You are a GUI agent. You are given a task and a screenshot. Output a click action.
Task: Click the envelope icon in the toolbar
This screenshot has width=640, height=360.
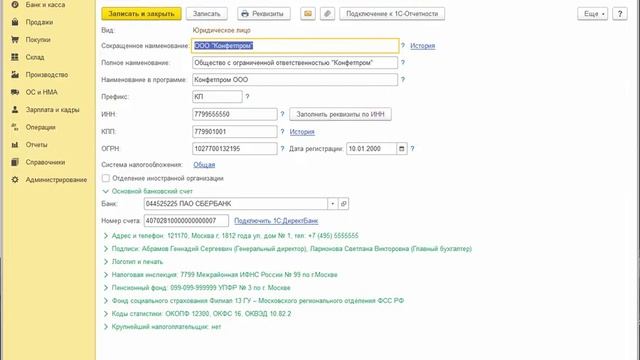point(308,13)
